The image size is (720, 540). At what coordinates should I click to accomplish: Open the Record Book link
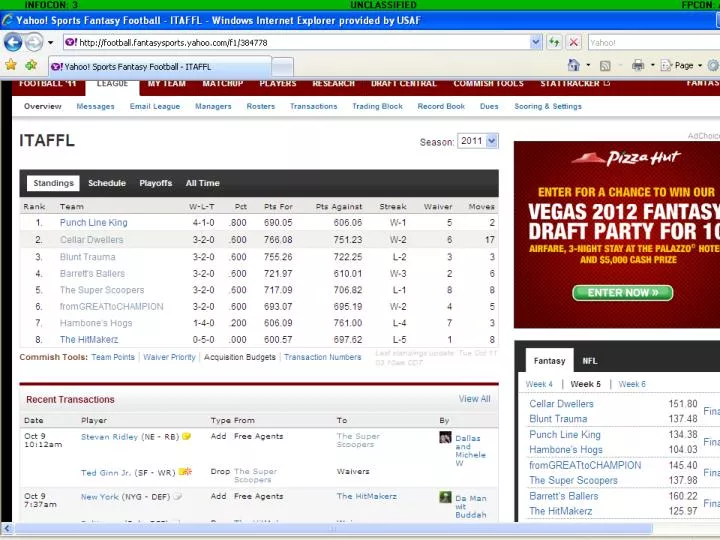441,107
